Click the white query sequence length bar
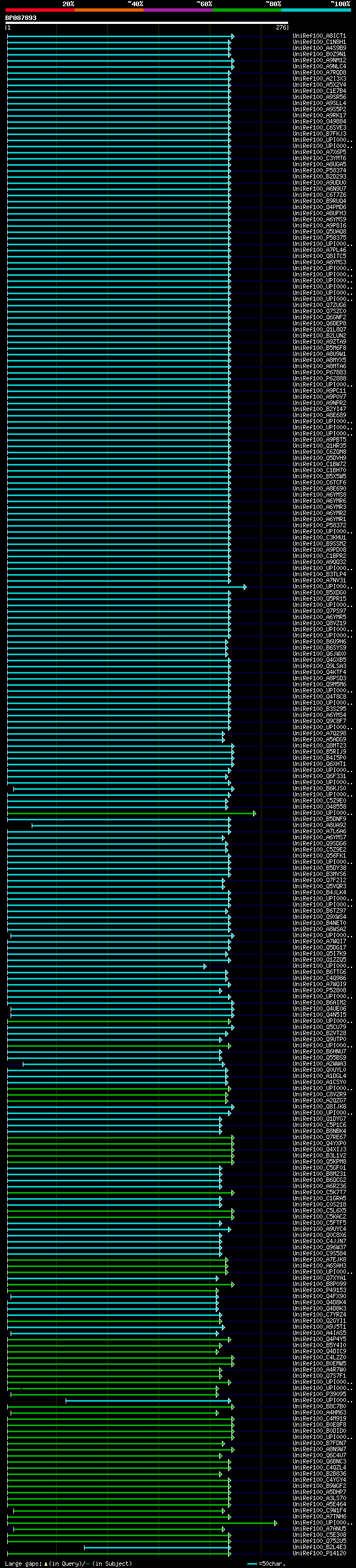The width and height of the screenshot is (356, 1568). point(147,22)
